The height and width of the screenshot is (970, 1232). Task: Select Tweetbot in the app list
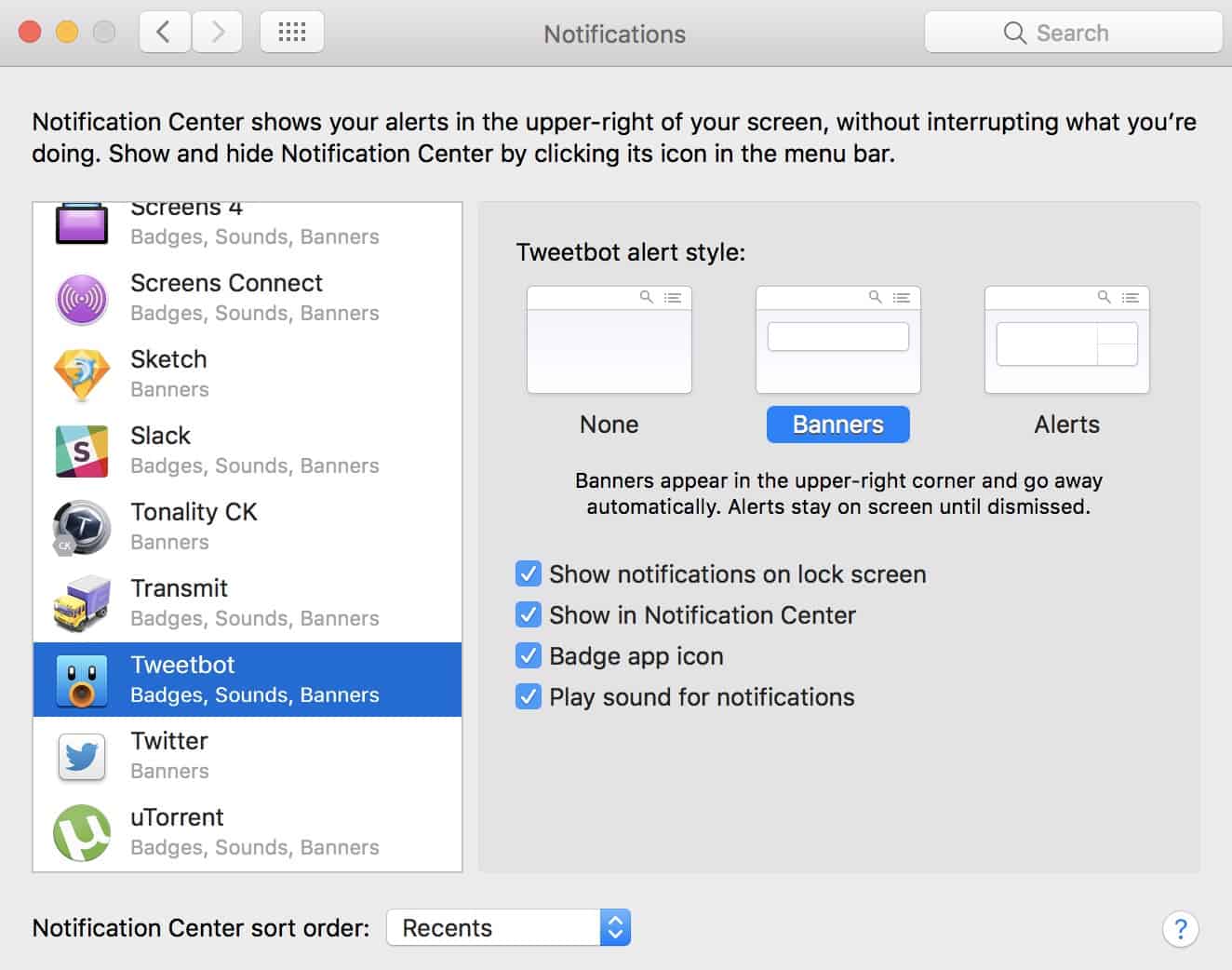click(248, 680)
